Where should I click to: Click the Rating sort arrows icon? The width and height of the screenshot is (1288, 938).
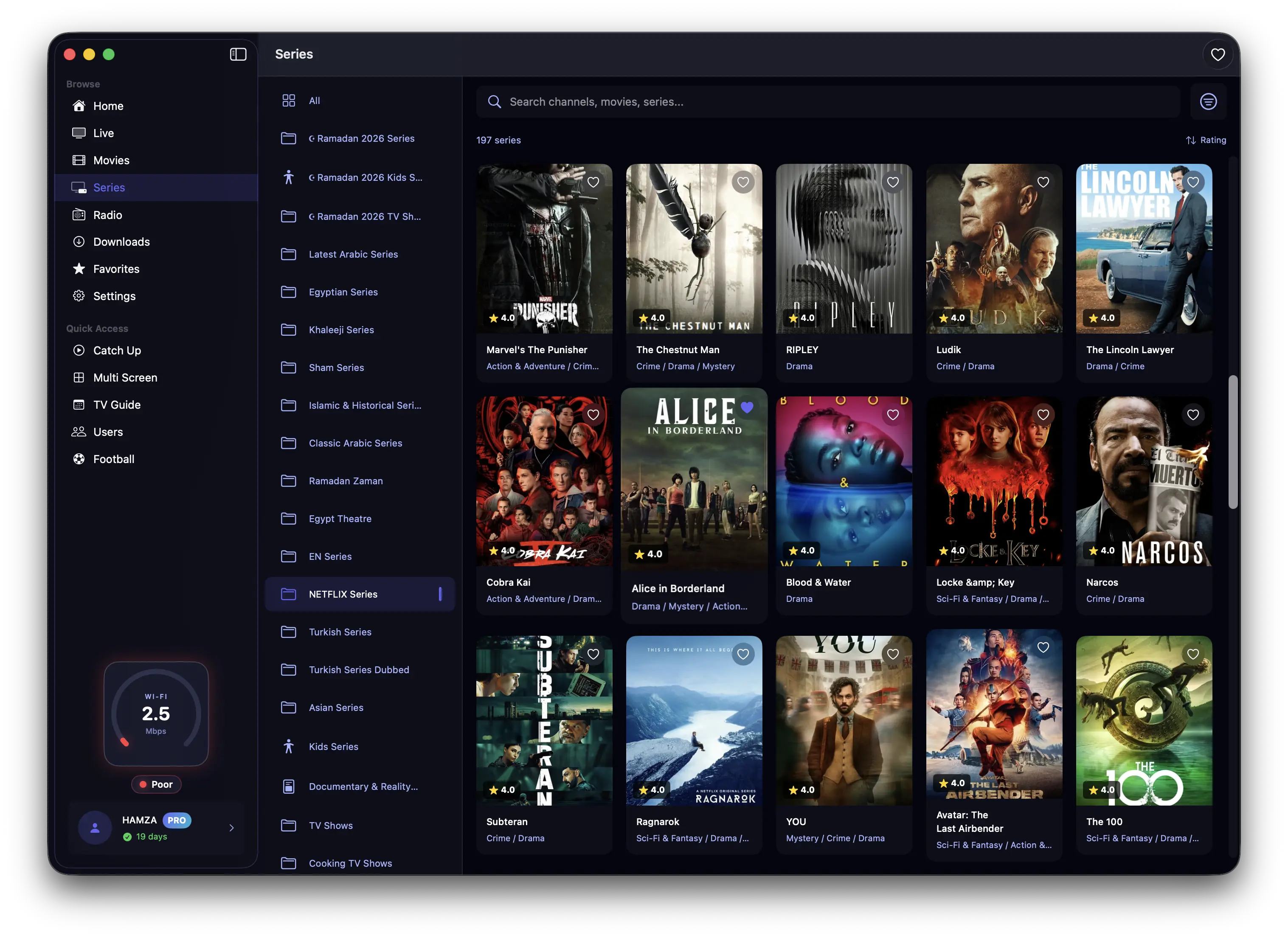point(1190,140)
